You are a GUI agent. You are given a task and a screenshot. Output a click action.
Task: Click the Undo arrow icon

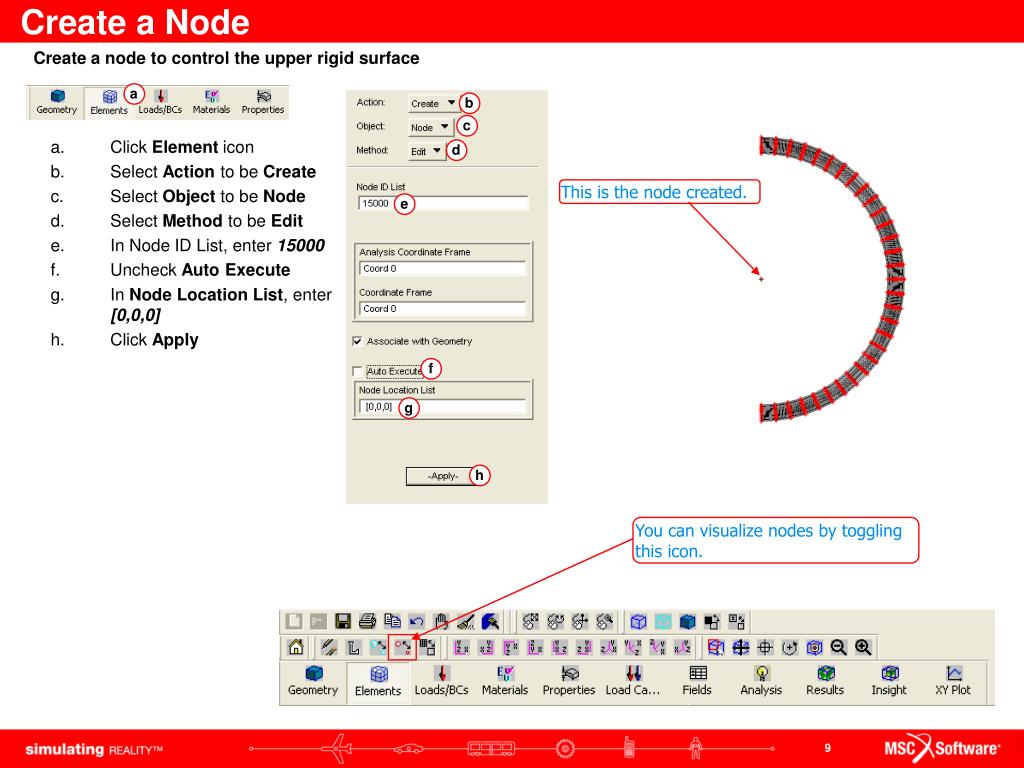(x=417, y=621)
